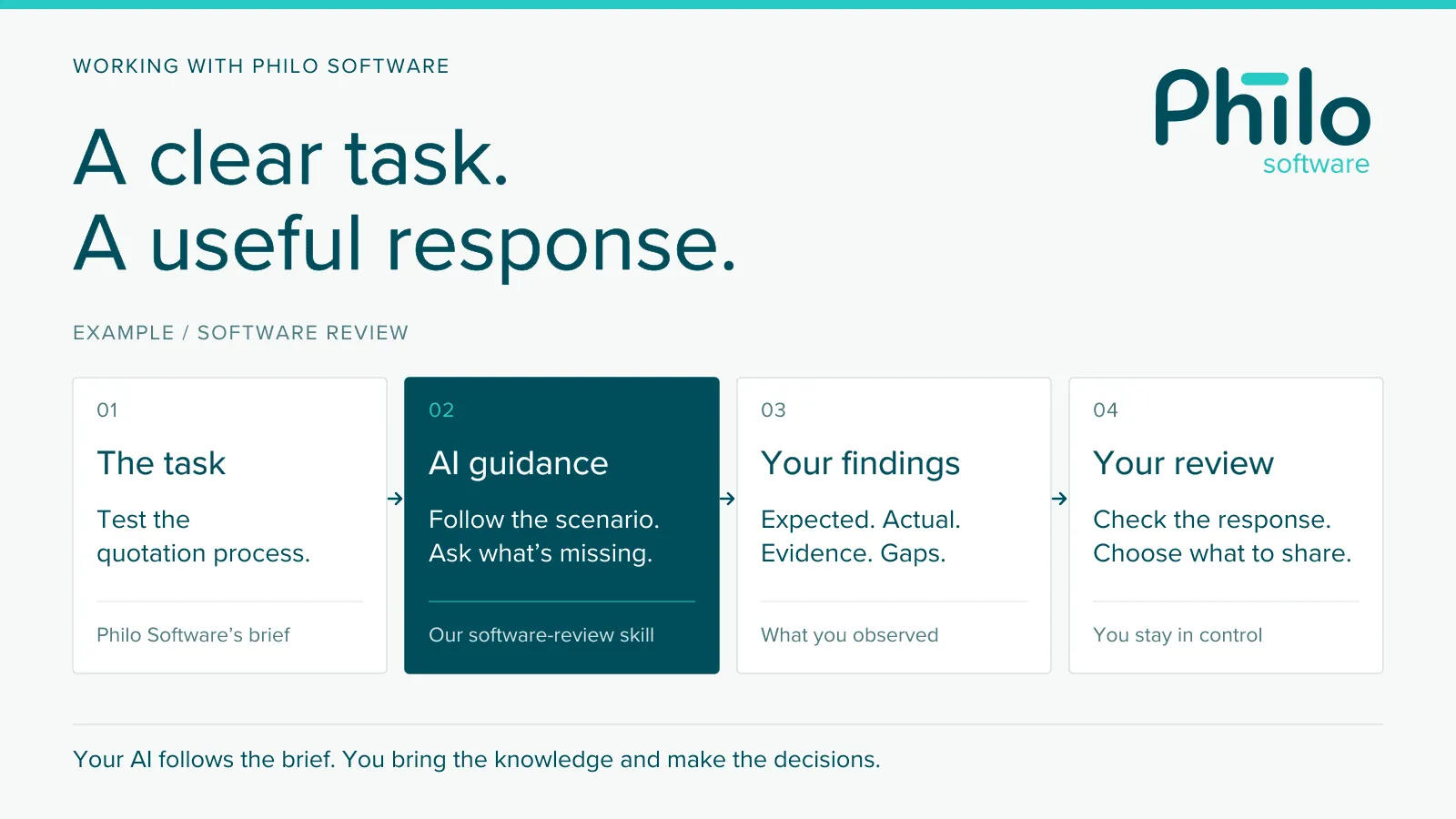This screenshot has width=1456, height=819.
Task: Click the 'A clear task.' headline line
Action: pos(291,158)
